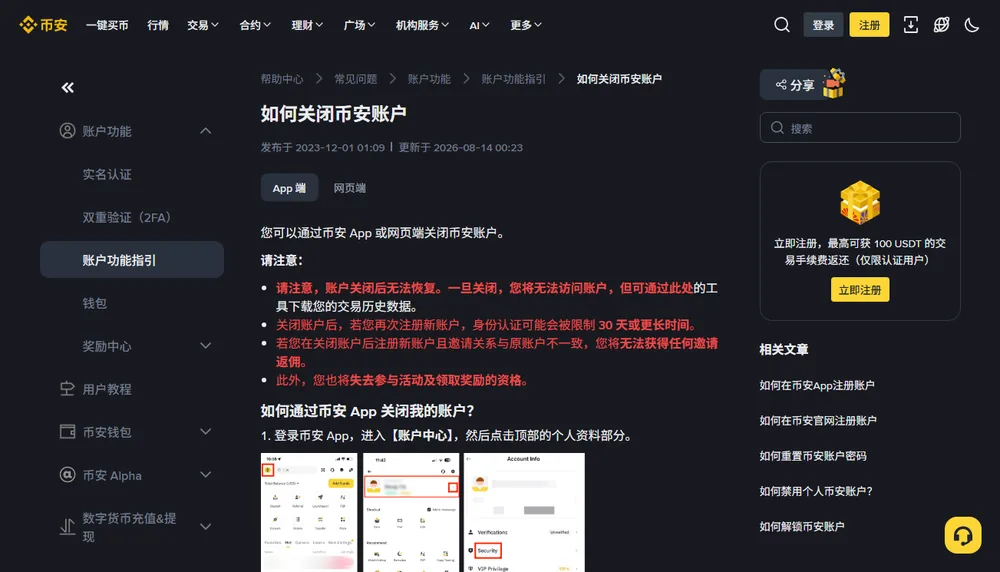1000x572 pixels.
Task: Click the yellow 注册 button in header
Action: 869,25
